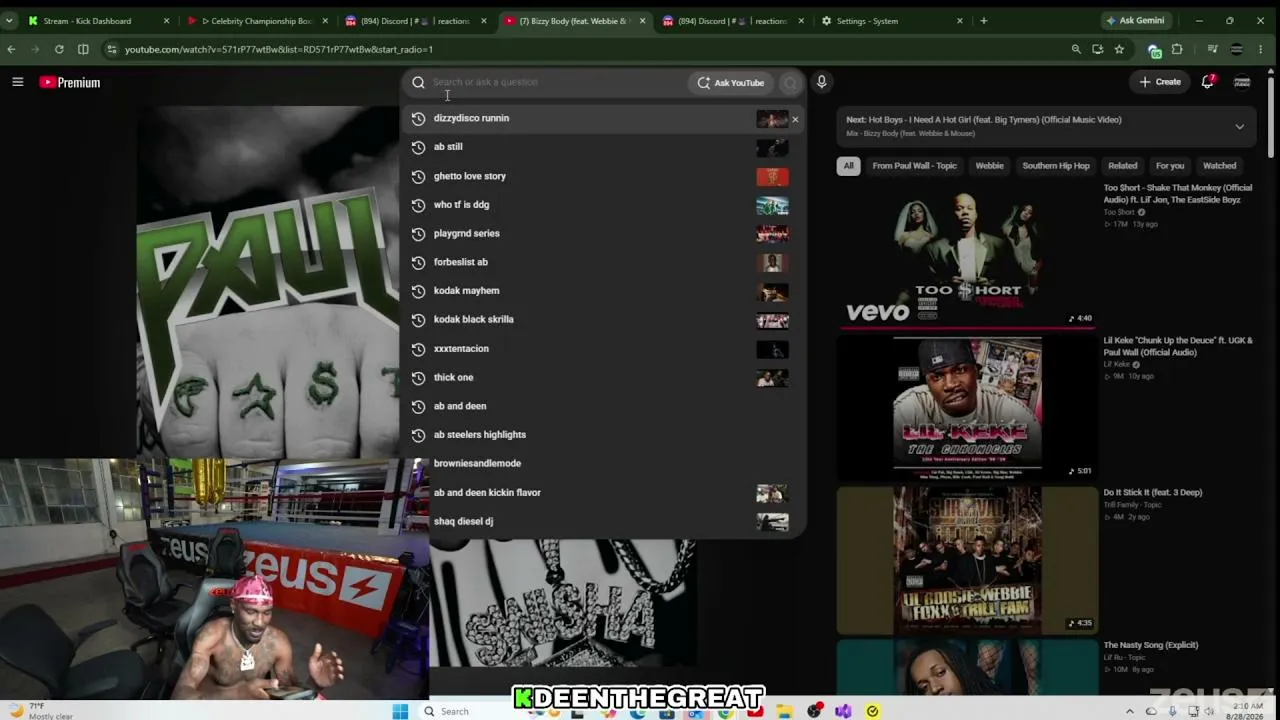Toggle the browser side panel icon

[83, 49]
